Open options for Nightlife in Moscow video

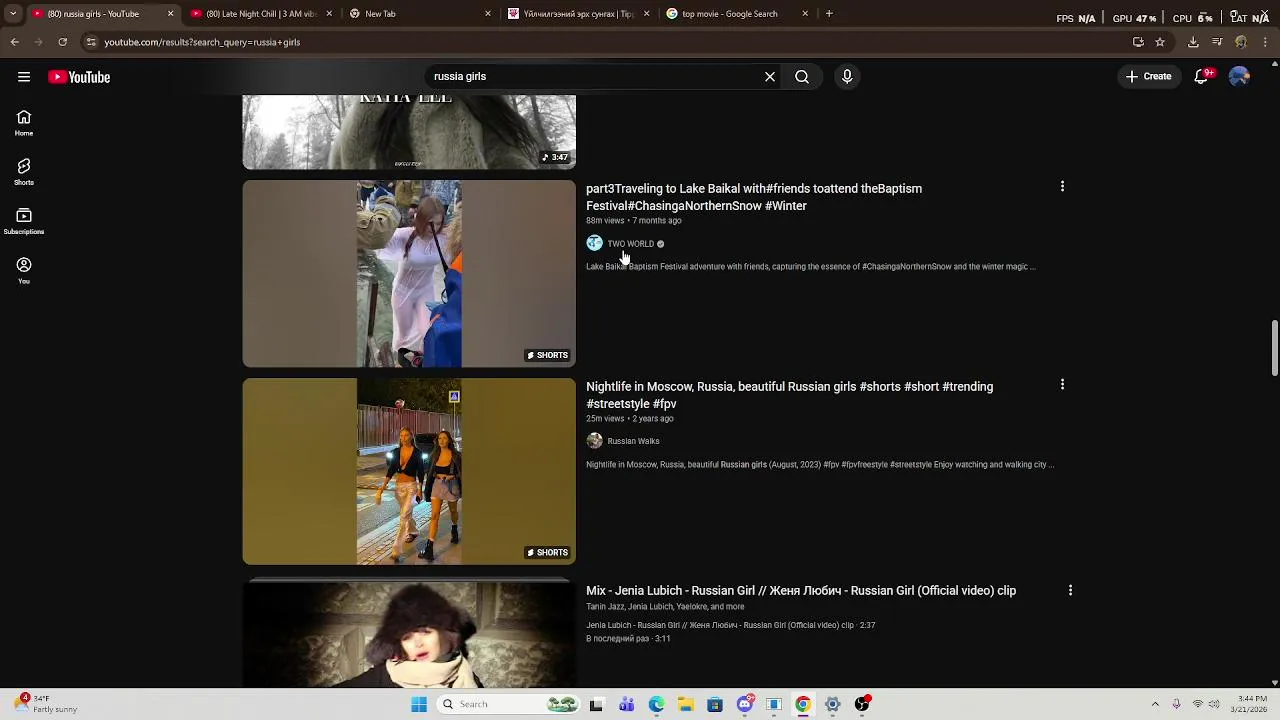pos(1062,384)
